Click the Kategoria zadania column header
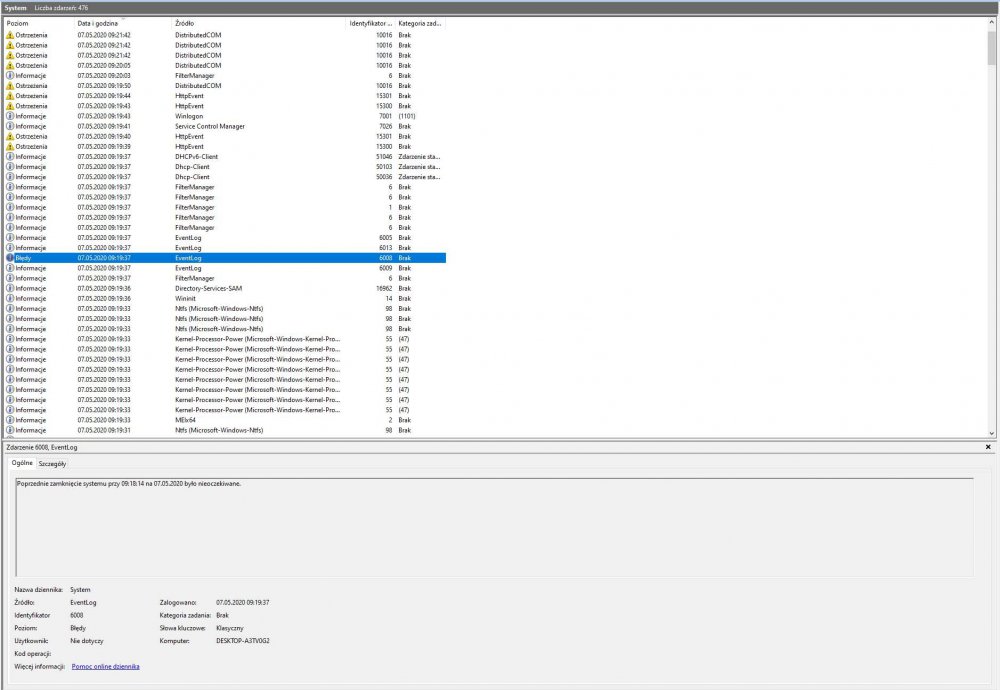 pyautogui.click(x=419, y=23)
